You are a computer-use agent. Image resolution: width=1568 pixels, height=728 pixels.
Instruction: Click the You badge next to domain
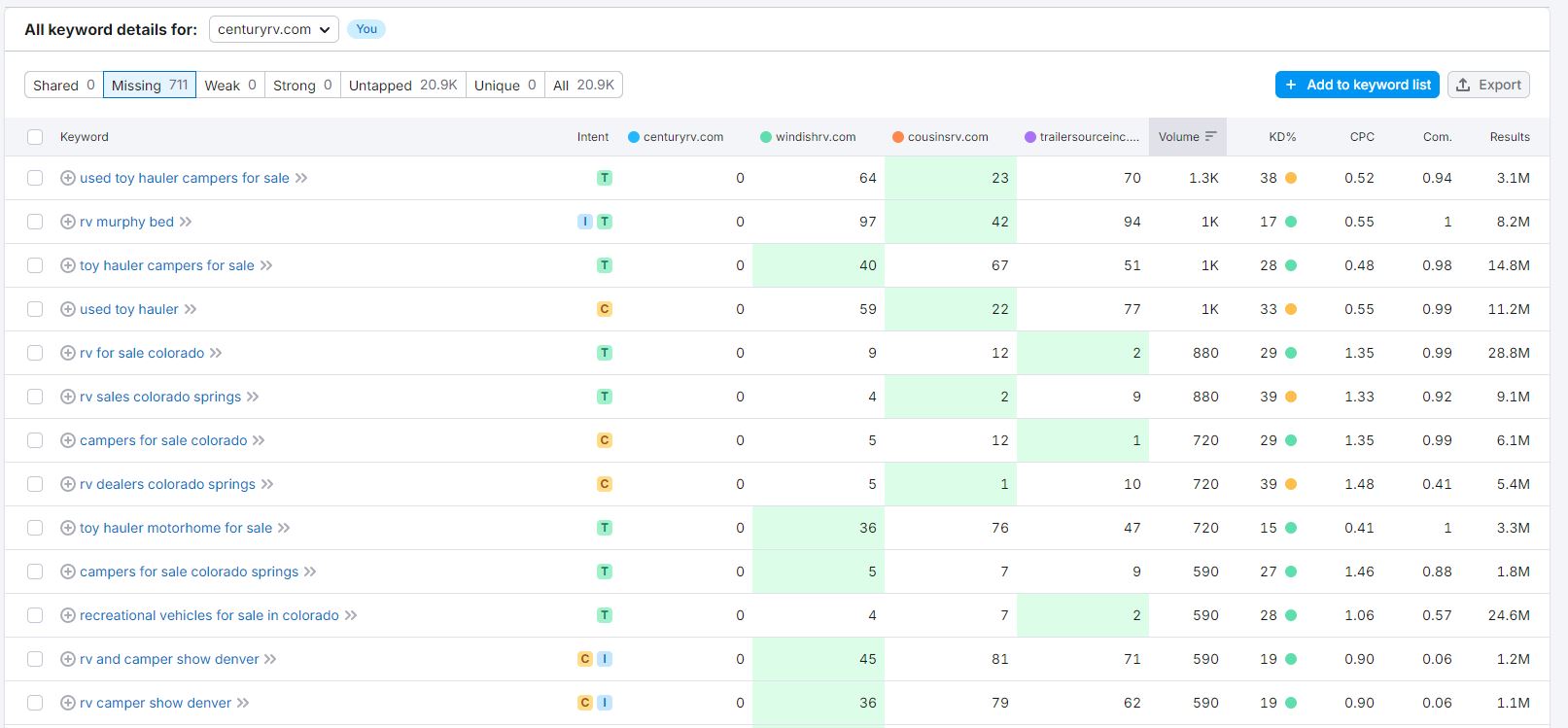point(366,29)
